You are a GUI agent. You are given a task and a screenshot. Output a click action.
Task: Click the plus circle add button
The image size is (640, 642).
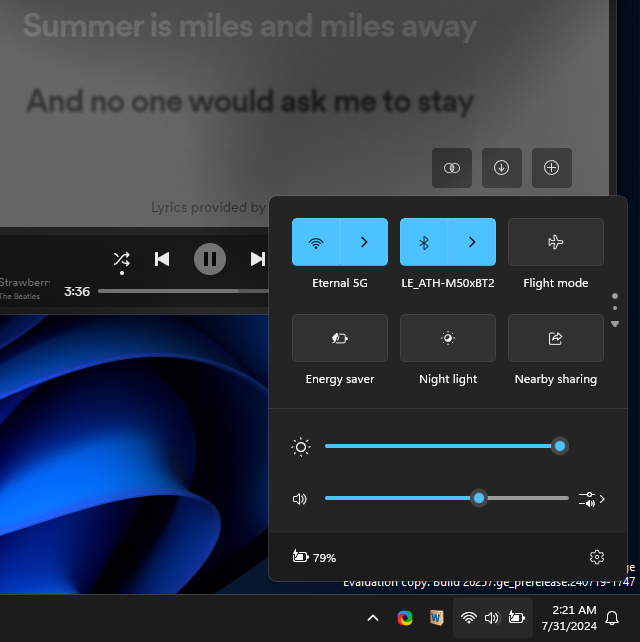[551, 168]
